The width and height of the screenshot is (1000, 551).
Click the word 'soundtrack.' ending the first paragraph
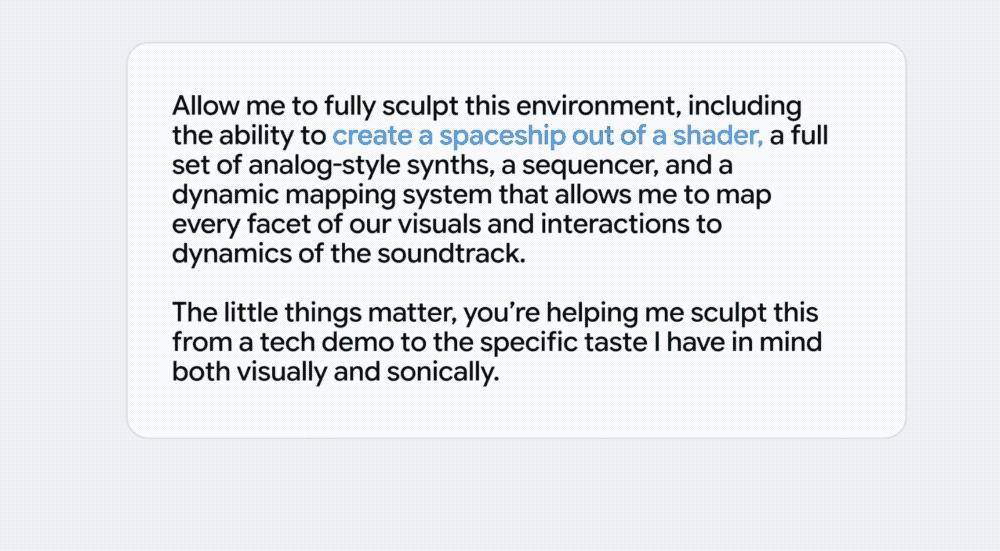pos(451,253)
